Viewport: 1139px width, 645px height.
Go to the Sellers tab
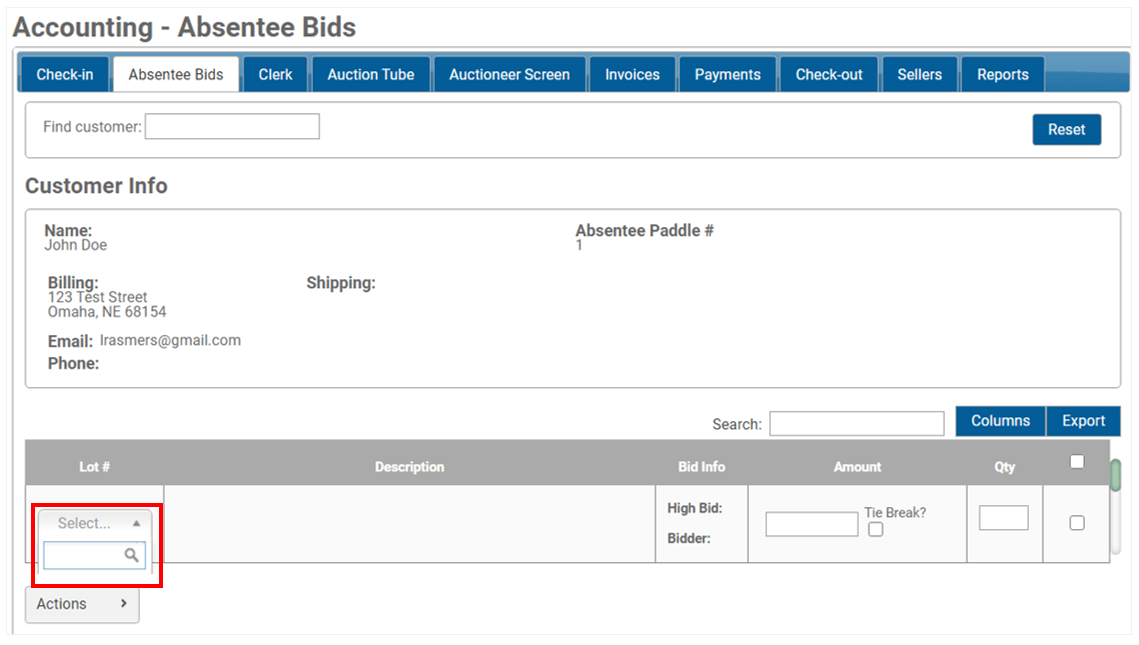[x=919, y=73]
